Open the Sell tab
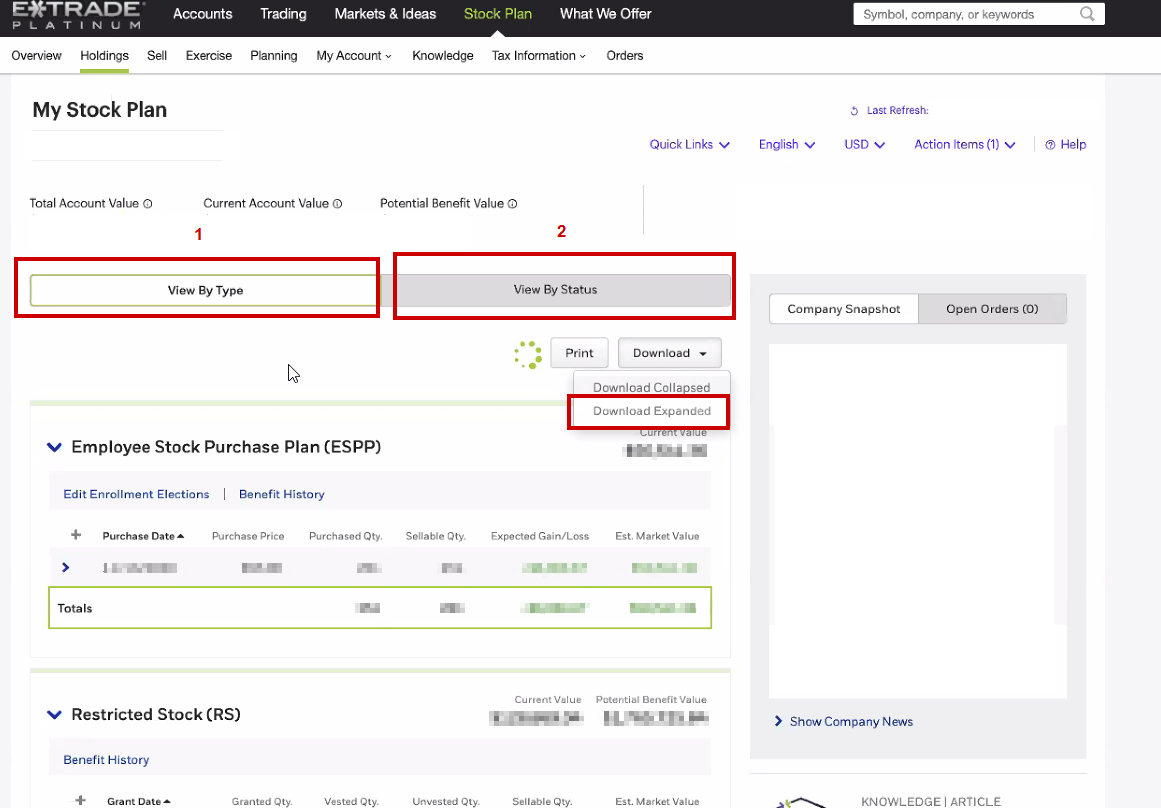 [157, 56]
